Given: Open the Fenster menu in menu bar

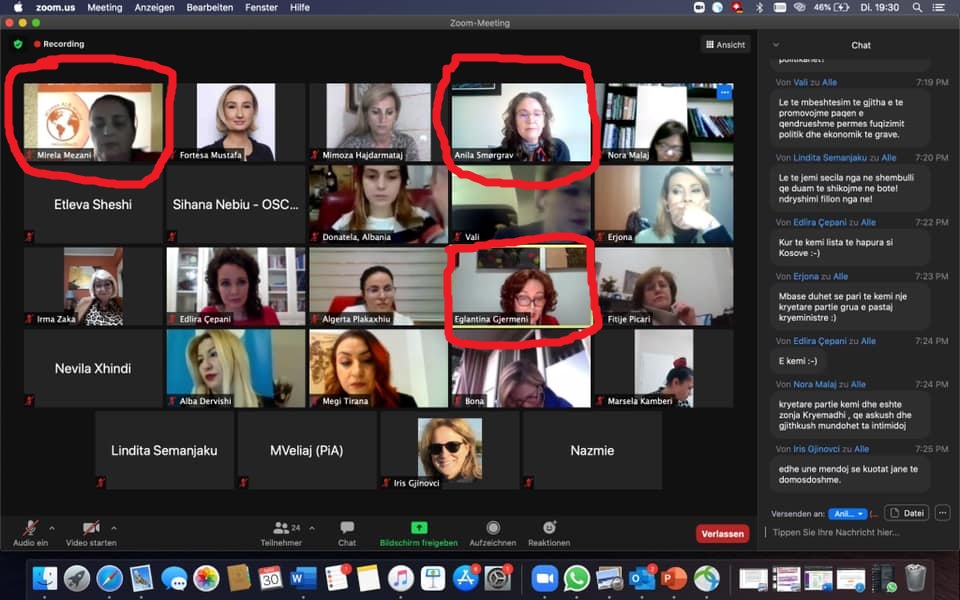Looking at the screenshot, I should click(261, 7).
